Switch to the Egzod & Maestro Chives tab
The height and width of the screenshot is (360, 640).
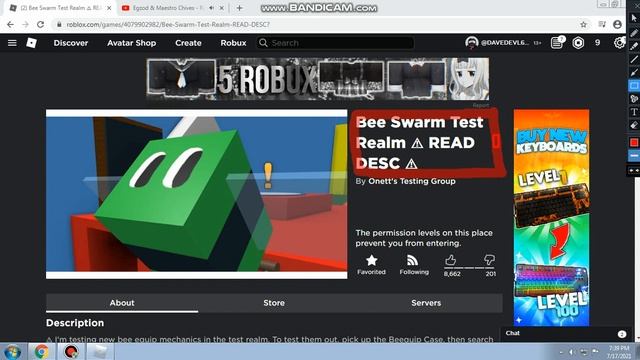pyautogui.click(x=167, y=8)
